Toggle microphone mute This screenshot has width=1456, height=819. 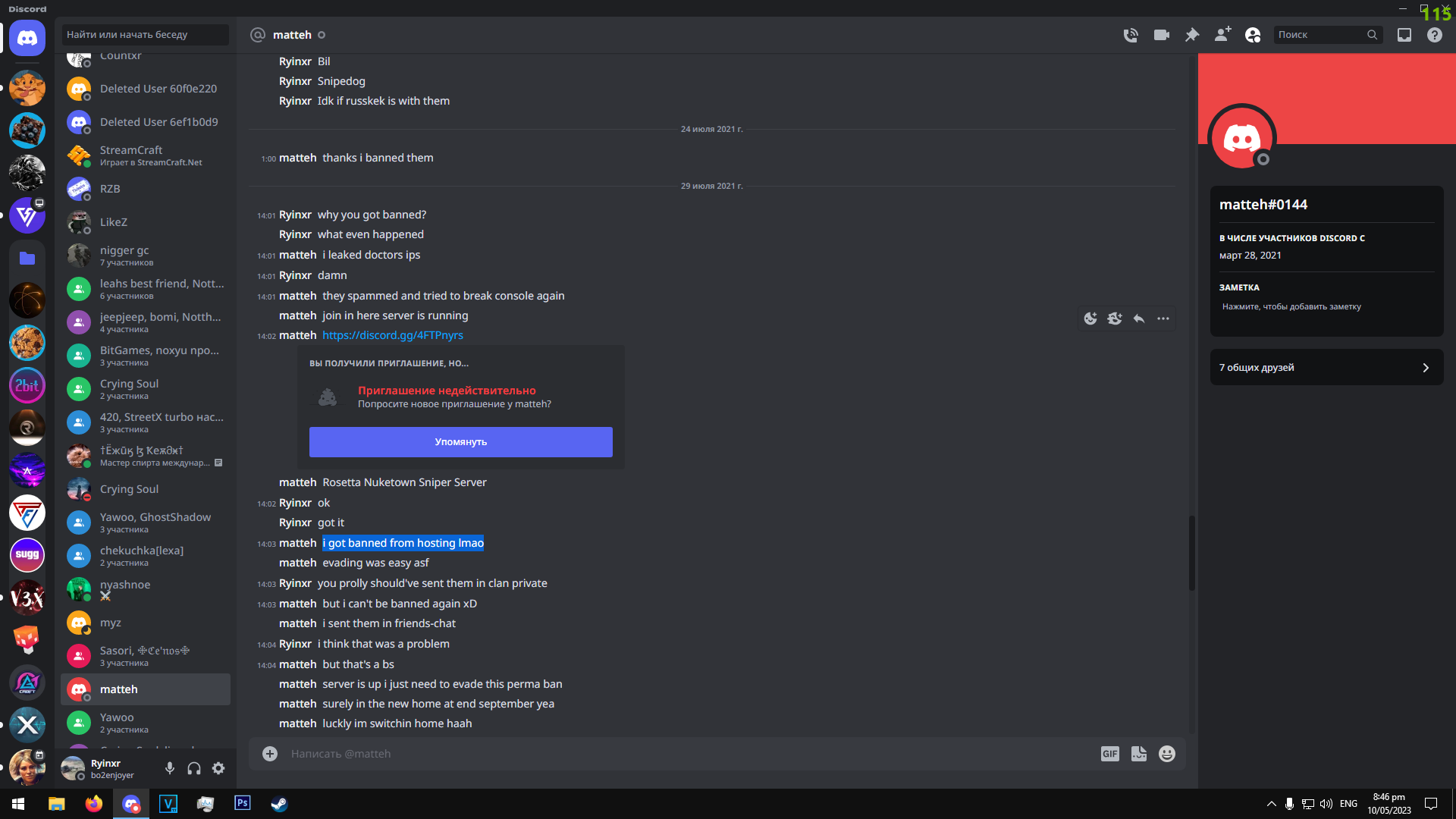click(170, 768)
